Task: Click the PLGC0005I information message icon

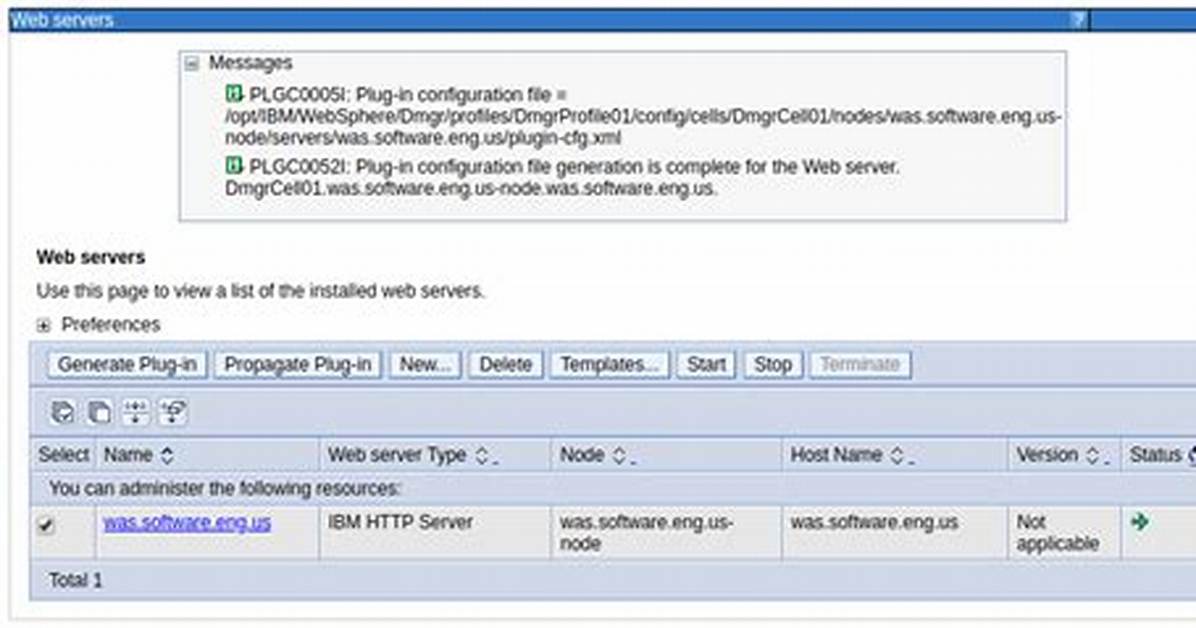Action: 233,94
